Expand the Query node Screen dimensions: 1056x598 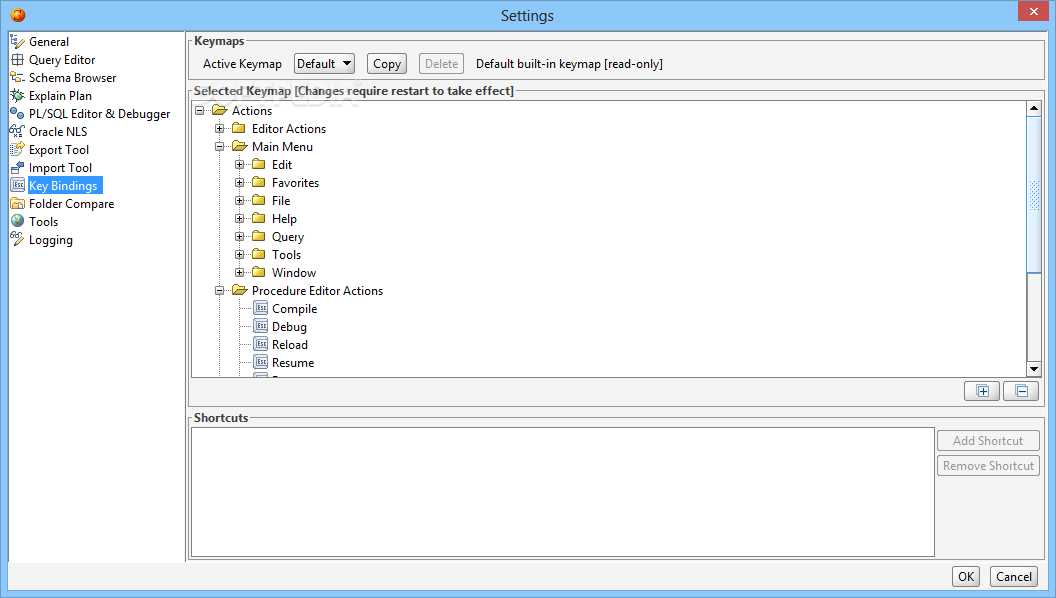point(239,236)
